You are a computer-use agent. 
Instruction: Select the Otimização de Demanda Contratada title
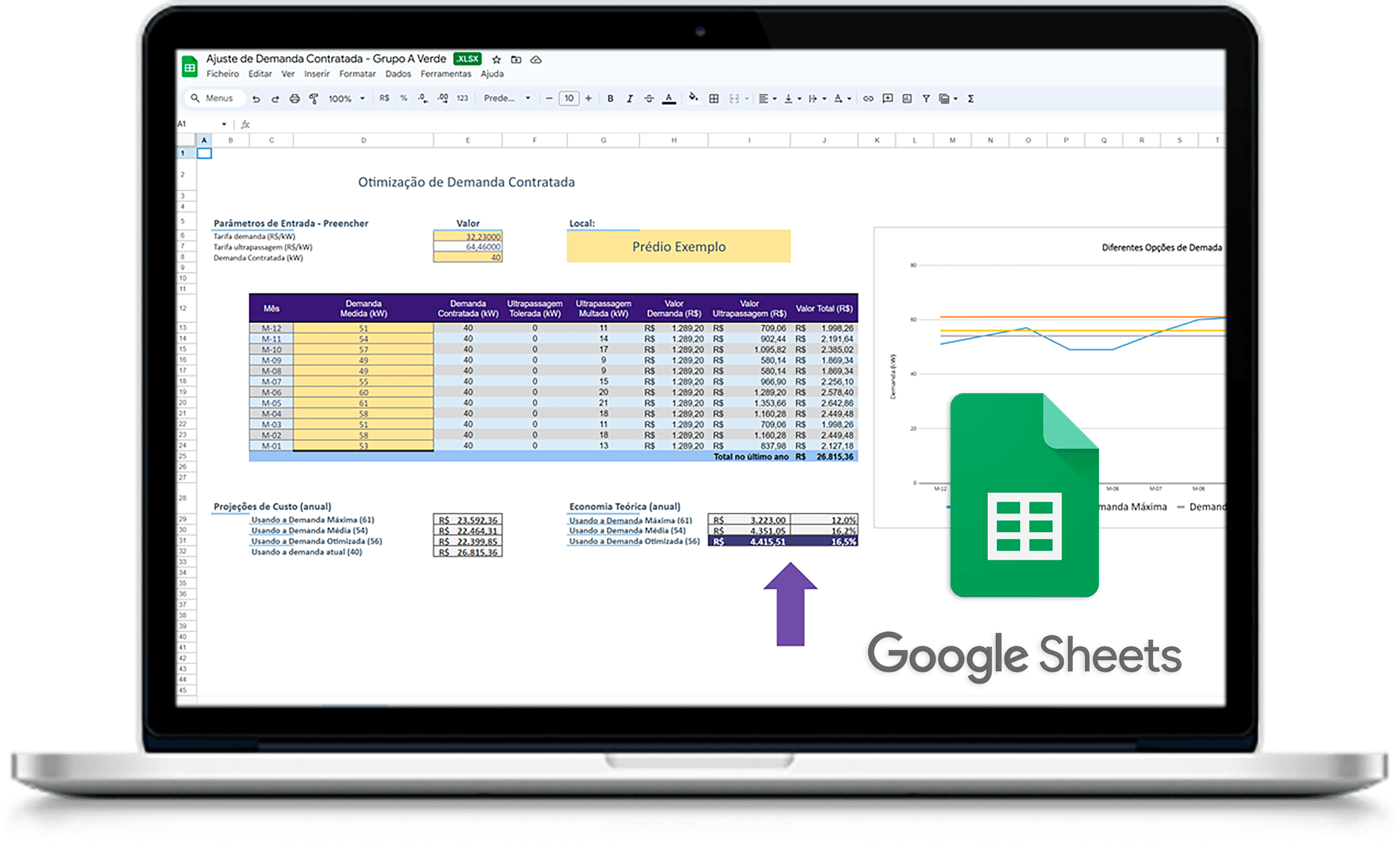pyautogui.click(x=466, y=182)
